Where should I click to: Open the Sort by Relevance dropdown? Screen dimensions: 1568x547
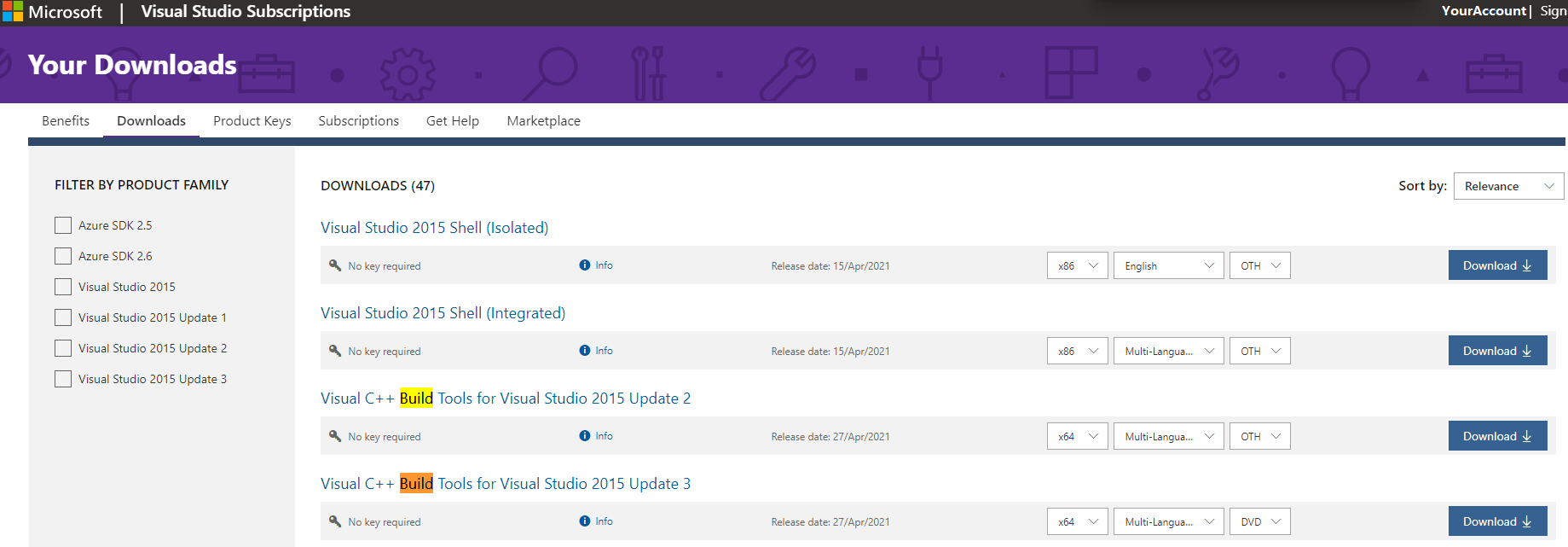coord(1508,186)
